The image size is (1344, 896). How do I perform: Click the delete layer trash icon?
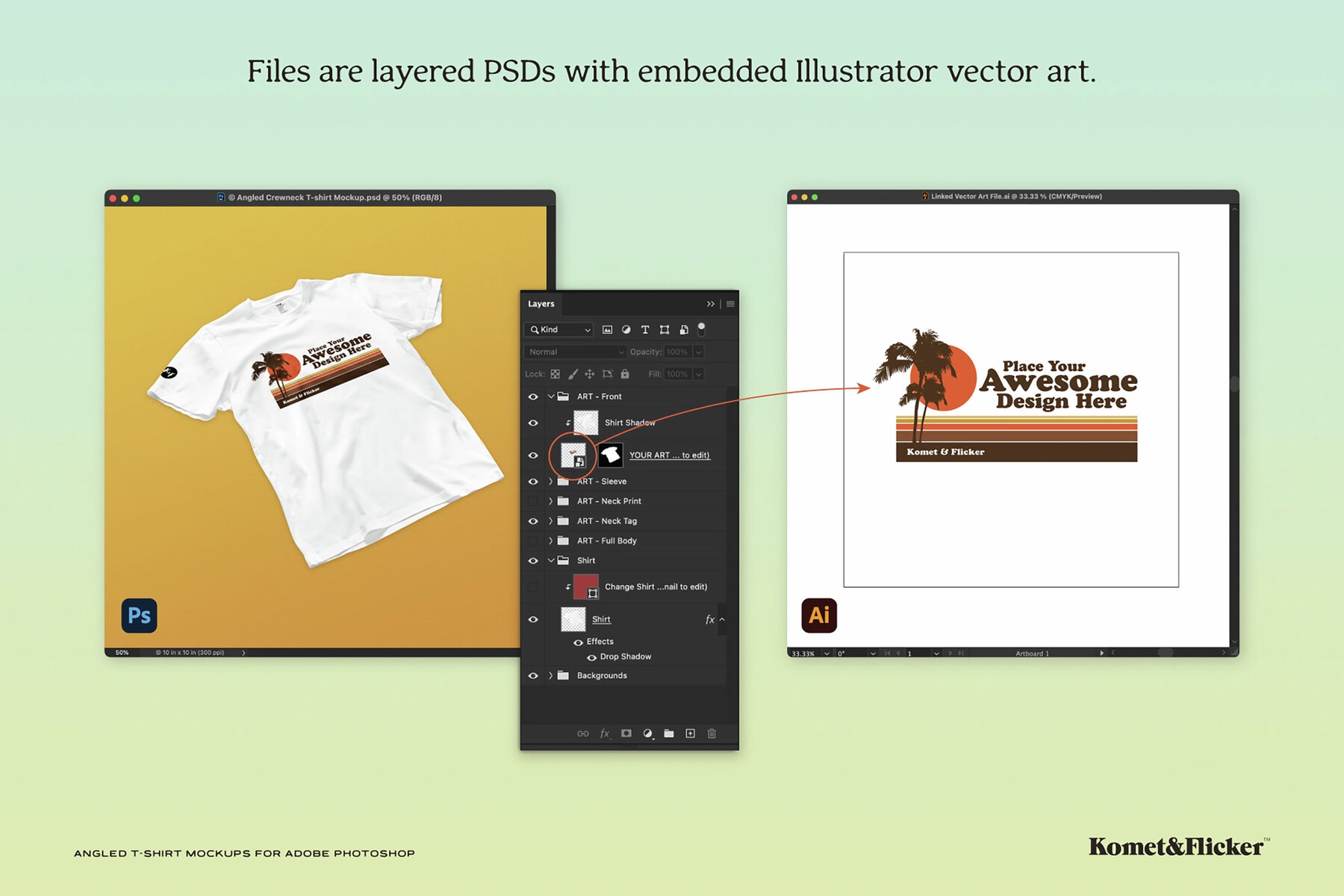(x=712, y=733)
